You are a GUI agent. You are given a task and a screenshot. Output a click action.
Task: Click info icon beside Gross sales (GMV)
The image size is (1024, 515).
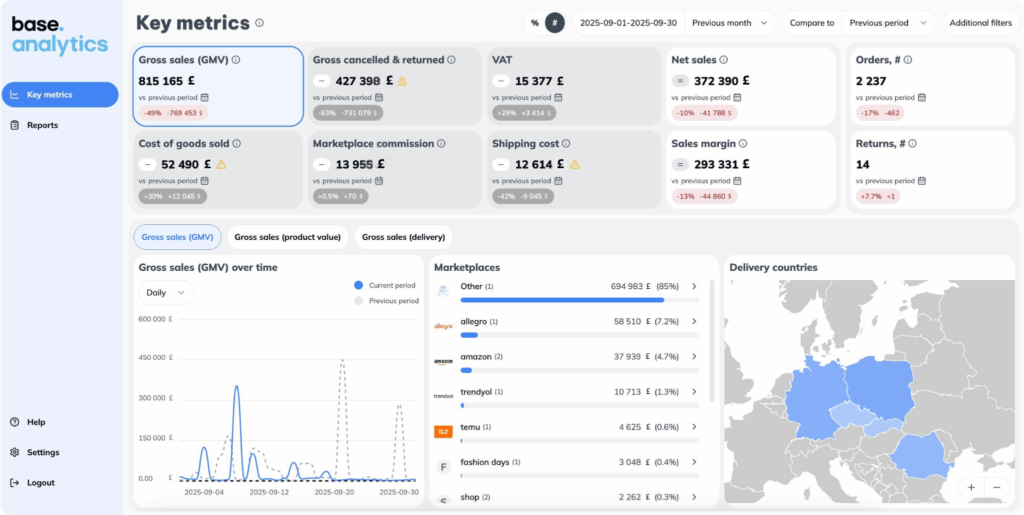point(236,60)
